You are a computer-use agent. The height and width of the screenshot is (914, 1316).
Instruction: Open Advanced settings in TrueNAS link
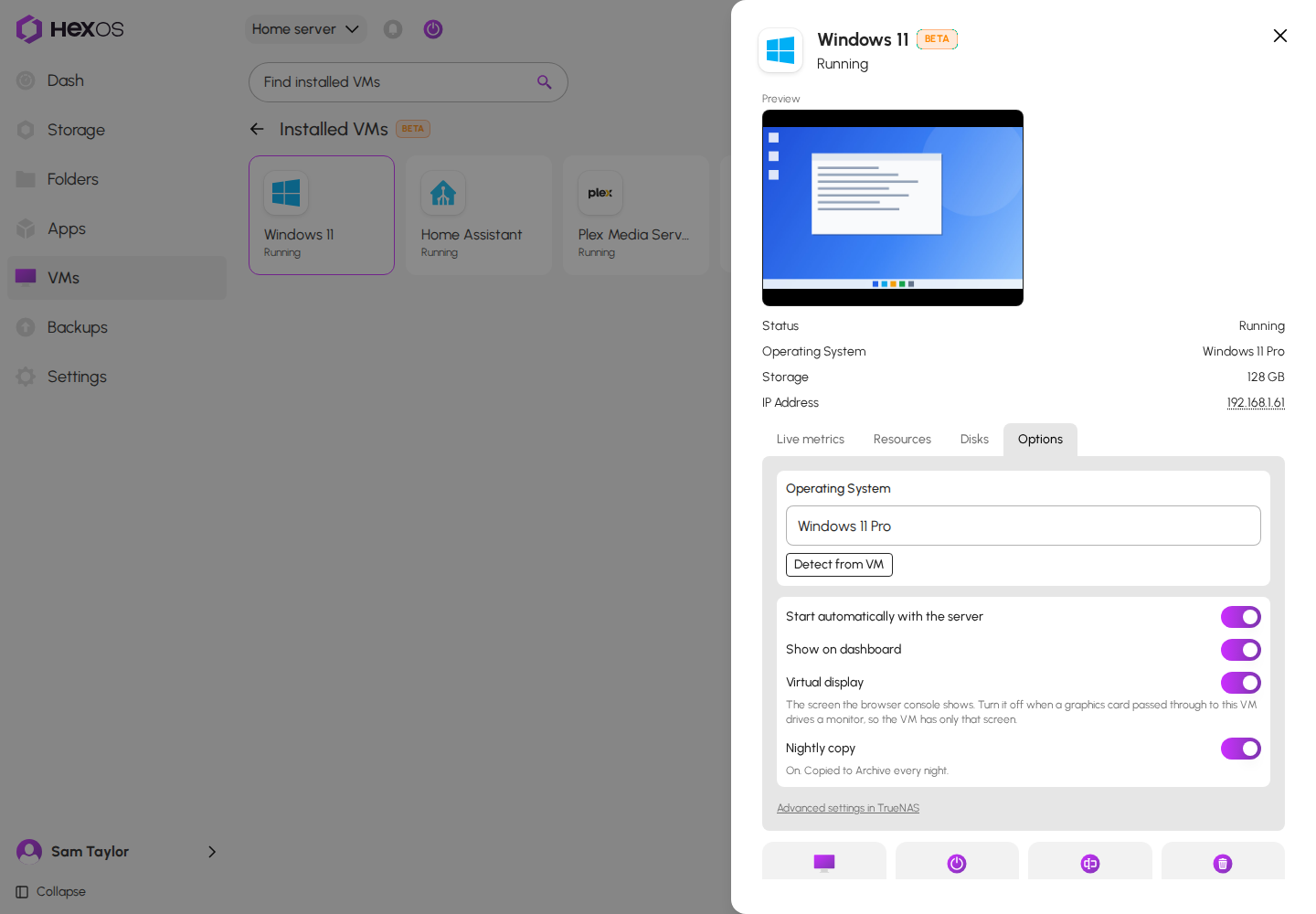[848, 808]
